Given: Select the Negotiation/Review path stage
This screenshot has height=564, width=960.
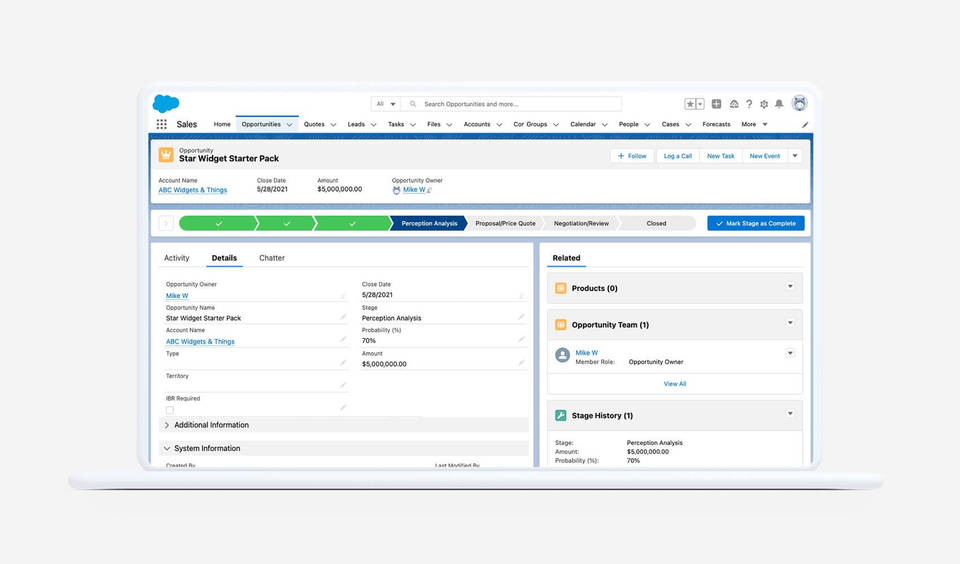Looking at the screenshot, I should click(x=581, y=224).
